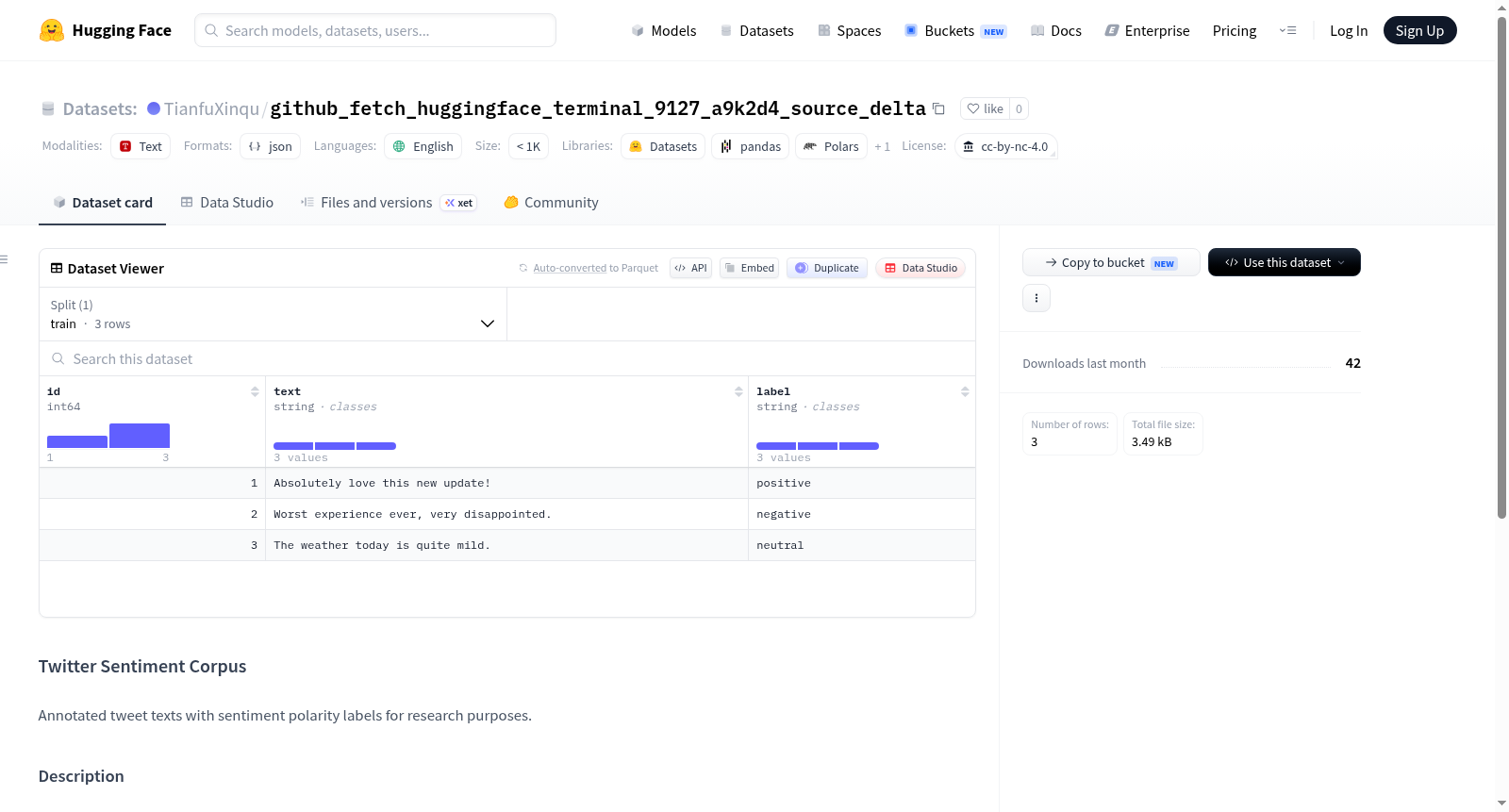
Task: Click the 'negative' label cell
Action: pos(861,514)
